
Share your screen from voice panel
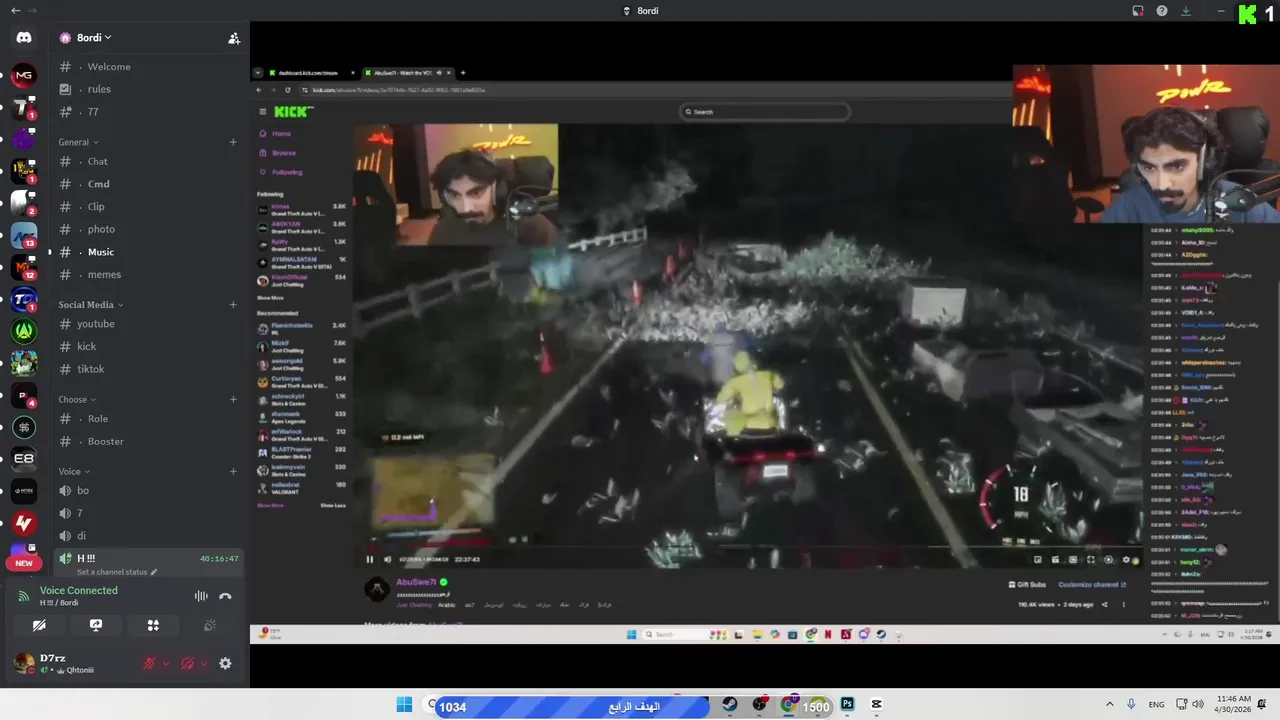coord(96,625)
